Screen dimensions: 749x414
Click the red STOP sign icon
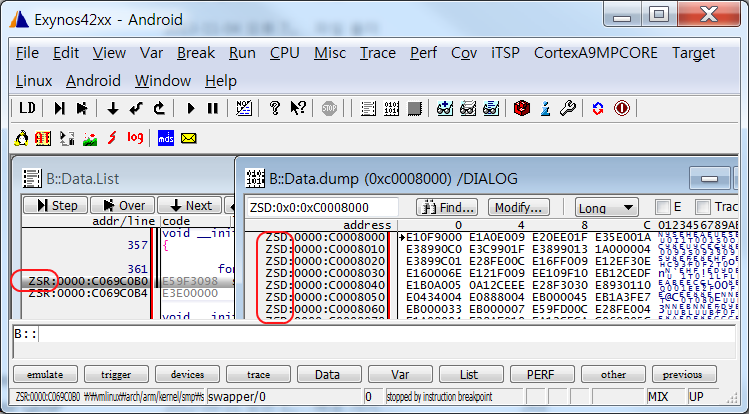[x=329, y=108]
